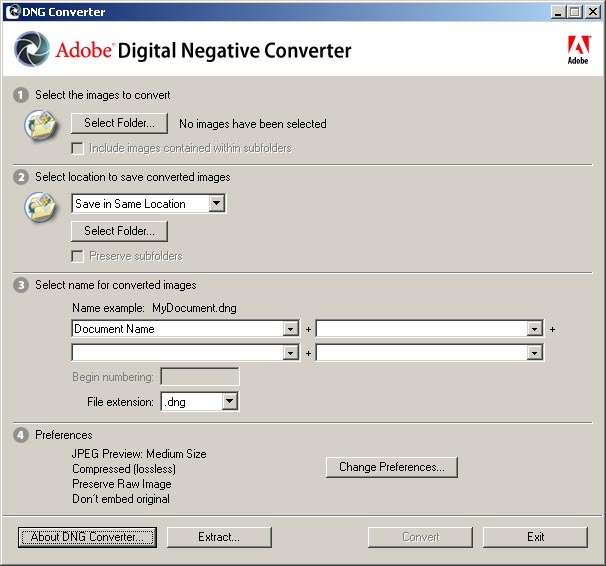The width and height of the screenshot is (606, 566).
Task: Click the Begin numbering input field
Action: pos(200,377)
